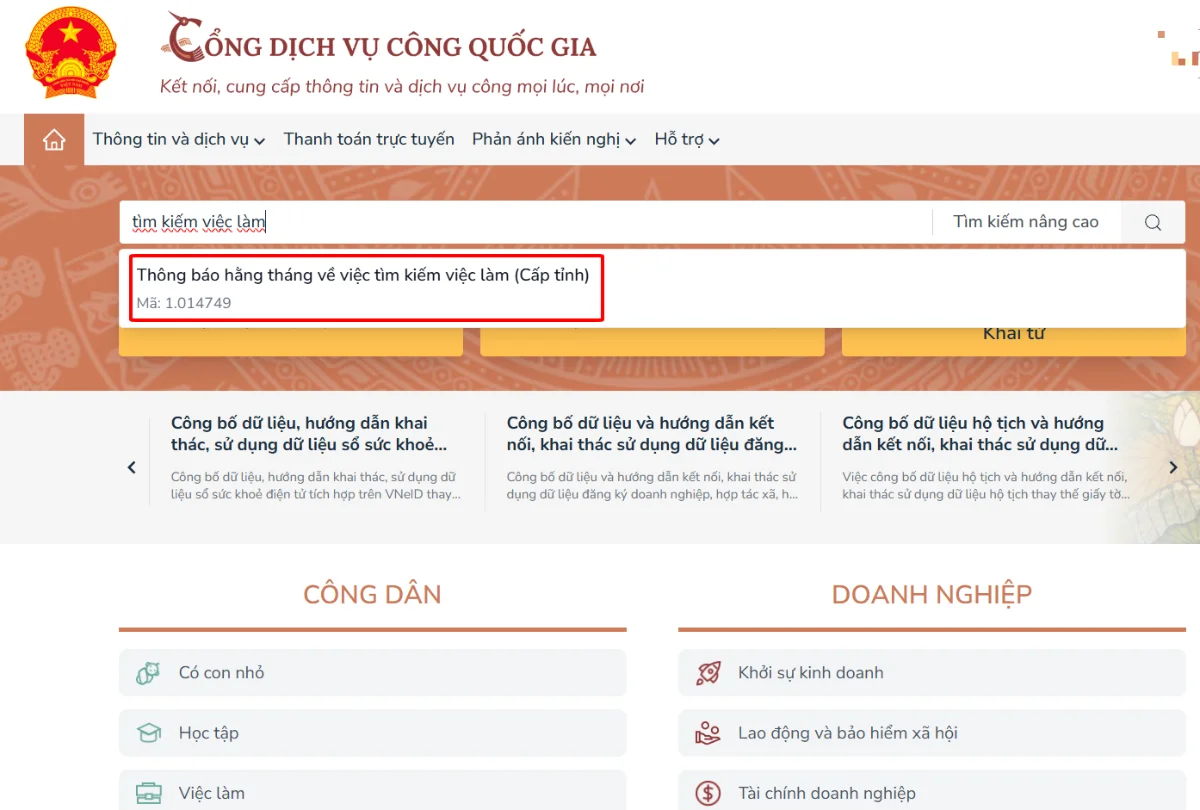
Task: Click the Tài chính doanh nghiệp dollar icon
Action: [708, 793]
